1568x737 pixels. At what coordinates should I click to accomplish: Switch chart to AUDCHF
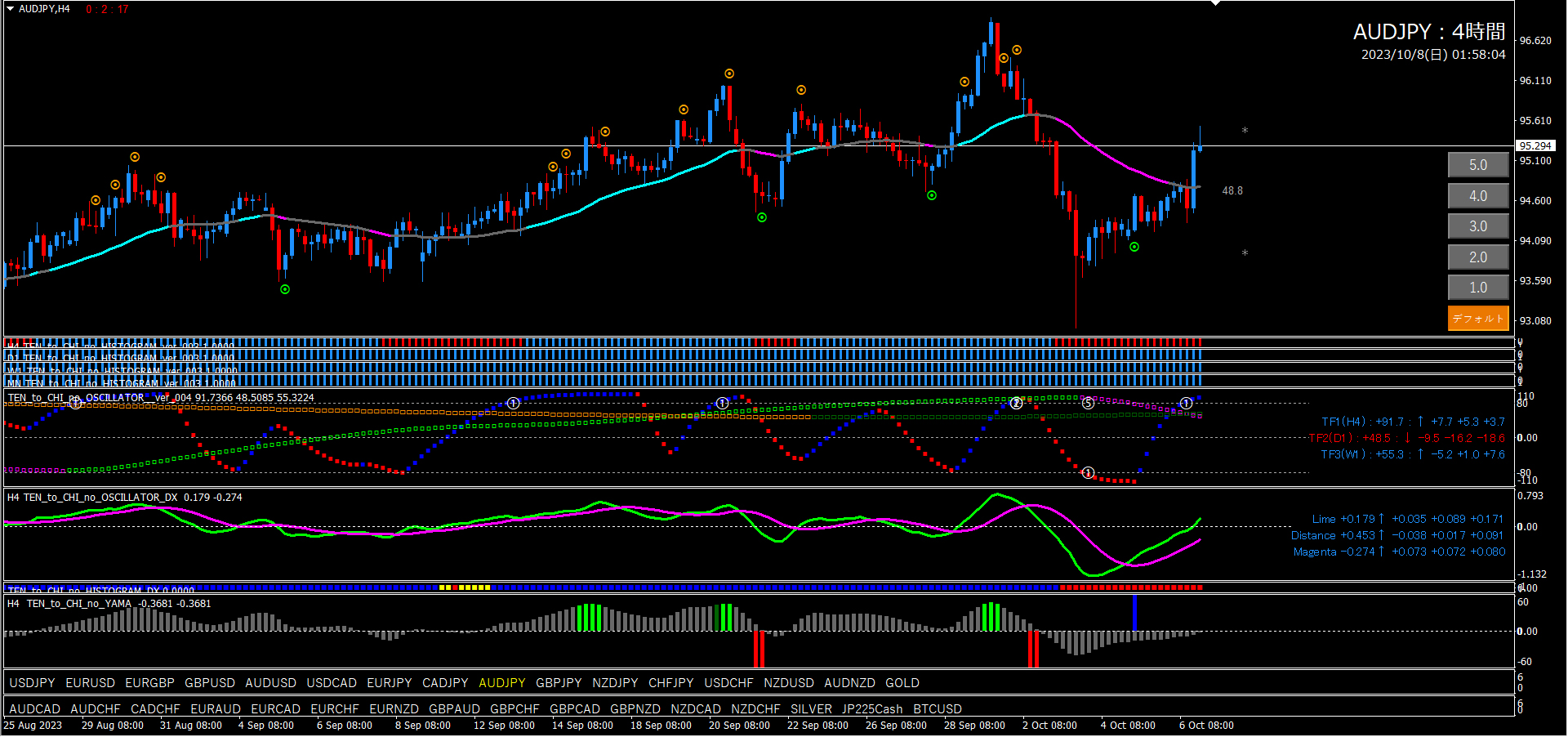pos(95,709)
